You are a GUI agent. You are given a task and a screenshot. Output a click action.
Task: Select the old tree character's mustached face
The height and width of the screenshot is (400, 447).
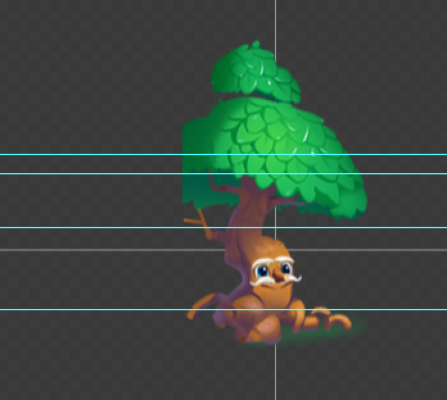pos(276,272)
